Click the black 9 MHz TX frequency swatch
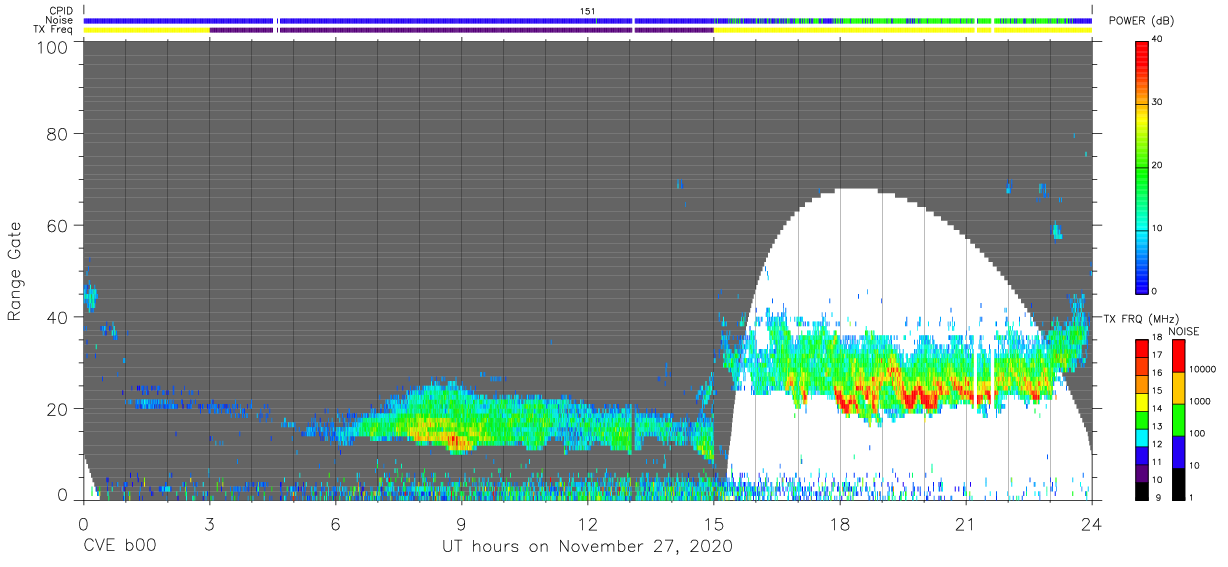 (x=1142, y=489)
